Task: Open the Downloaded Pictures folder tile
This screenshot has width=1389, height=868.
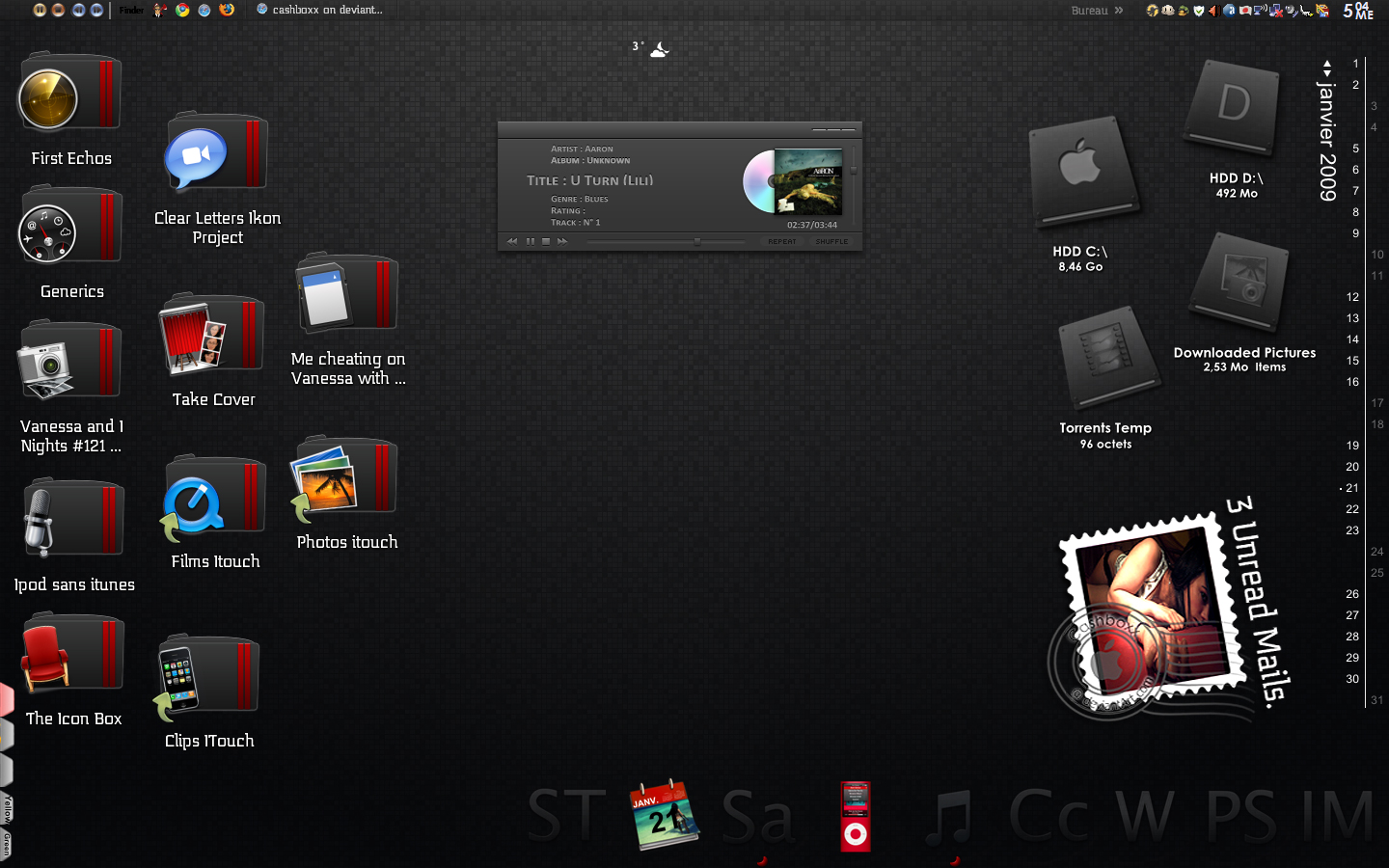Action: tap(1239, 282)
